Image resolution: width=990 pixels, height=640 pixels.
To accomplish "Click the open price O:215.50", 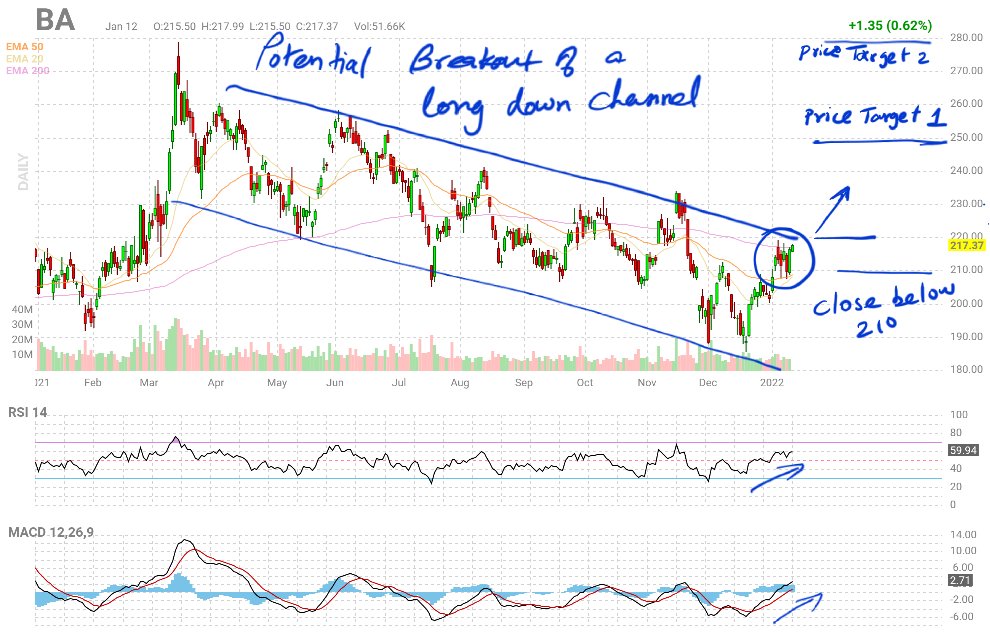I will [174, 27].
